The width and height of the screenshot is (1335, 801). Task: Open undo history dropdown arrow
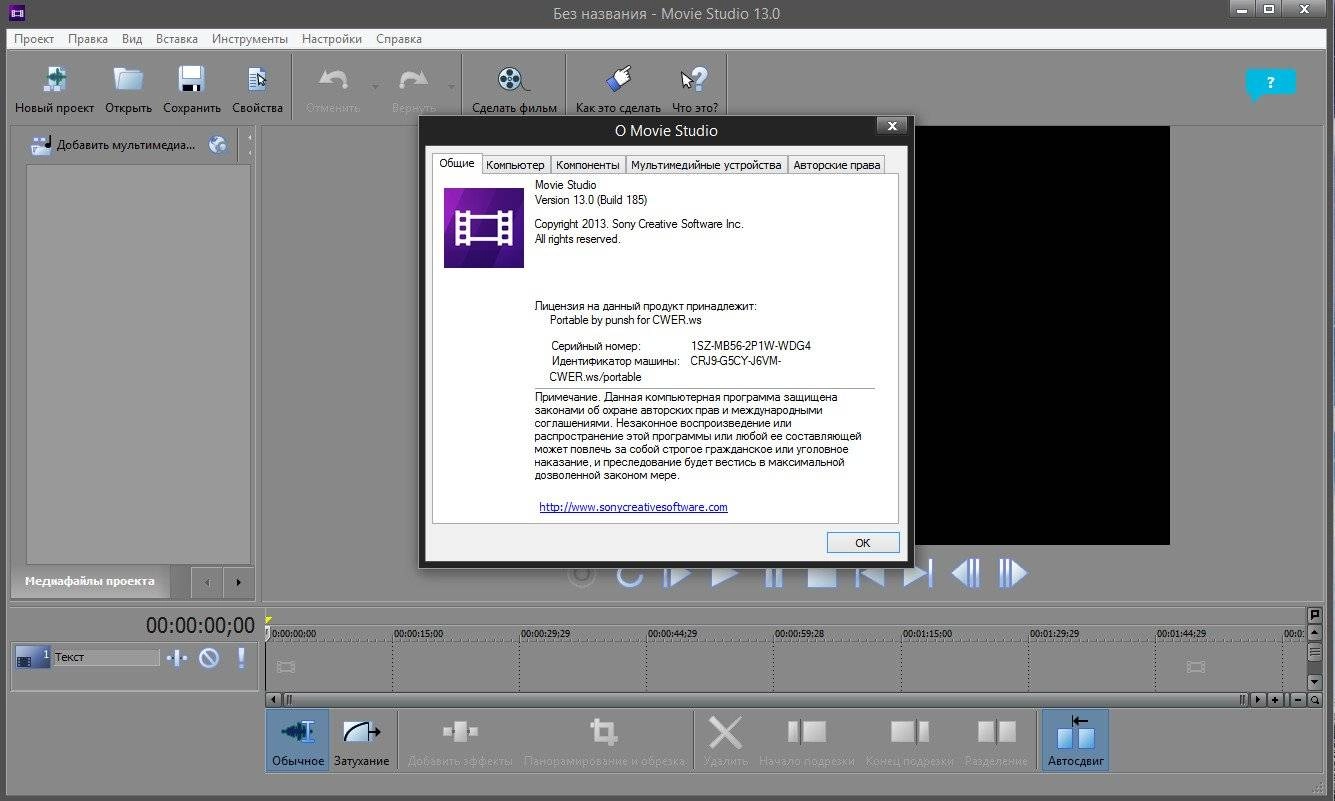coord(375,86)
